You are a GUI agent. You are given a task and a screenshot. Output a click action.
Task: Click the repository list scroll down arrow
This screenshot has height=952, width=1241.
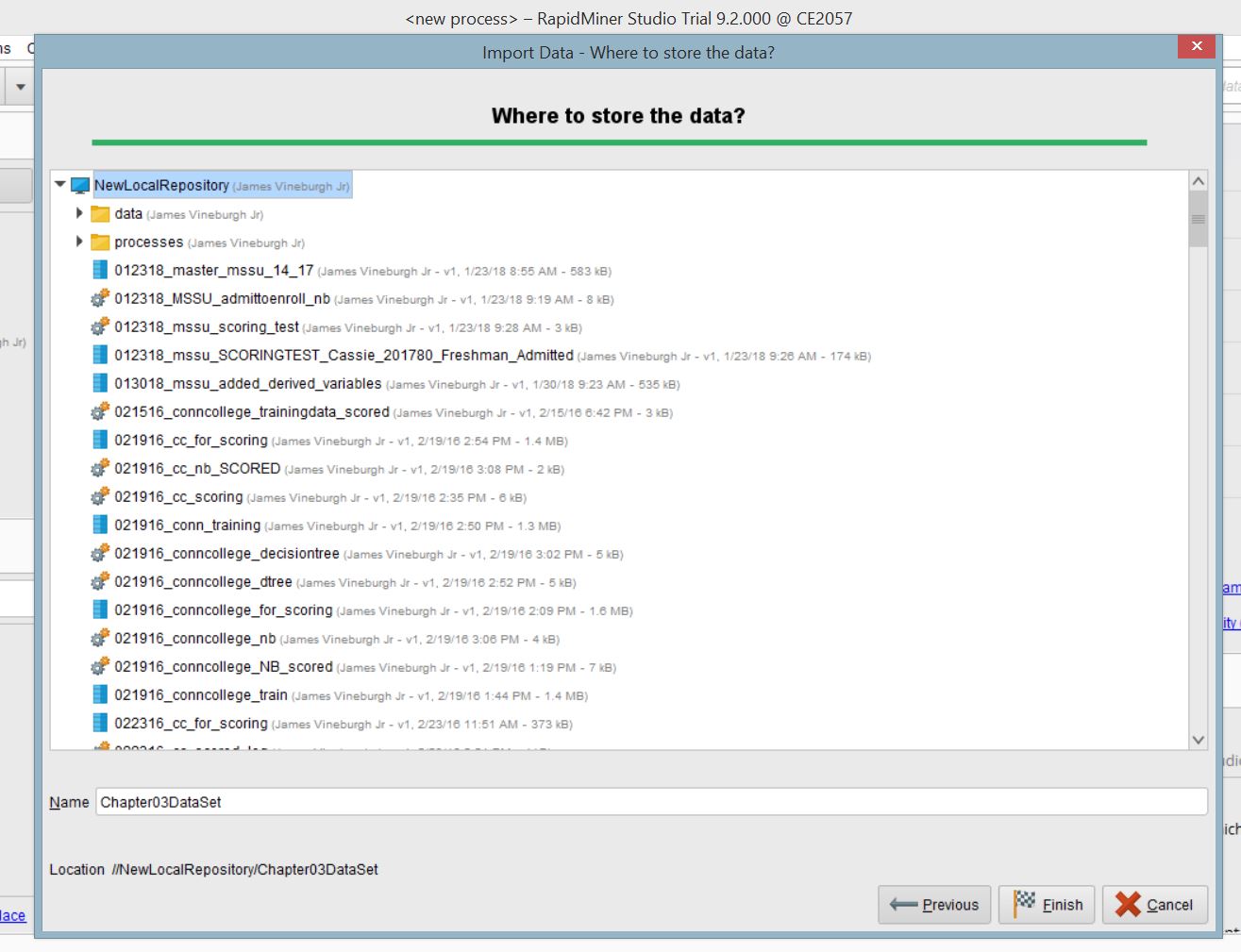point(1199,740)
